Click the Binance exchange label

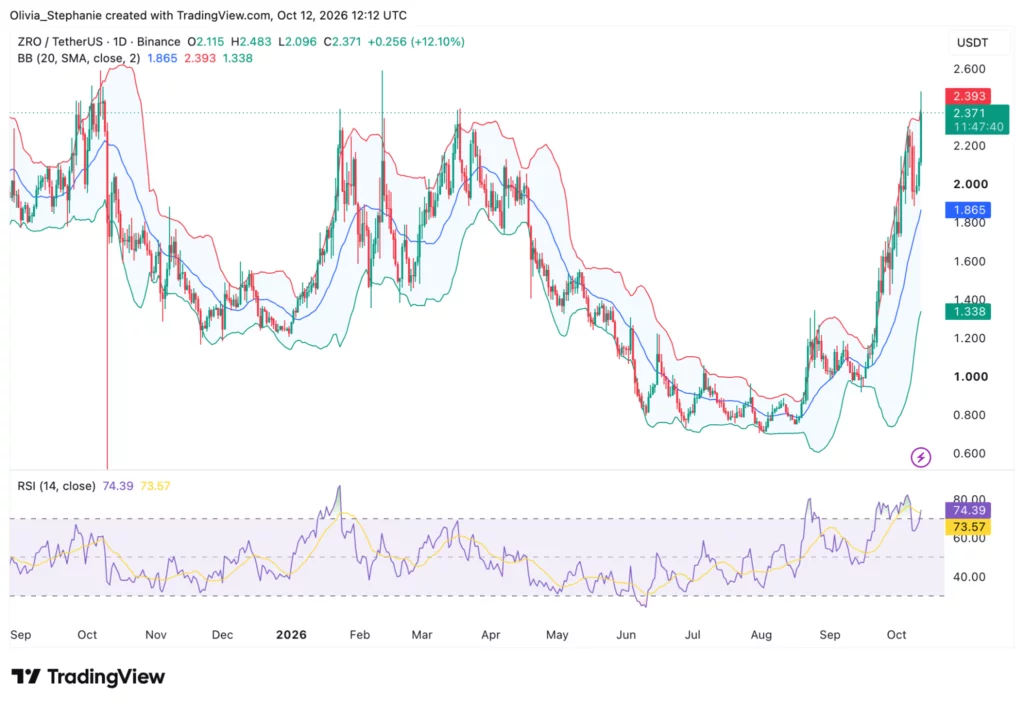click(158, 42)
